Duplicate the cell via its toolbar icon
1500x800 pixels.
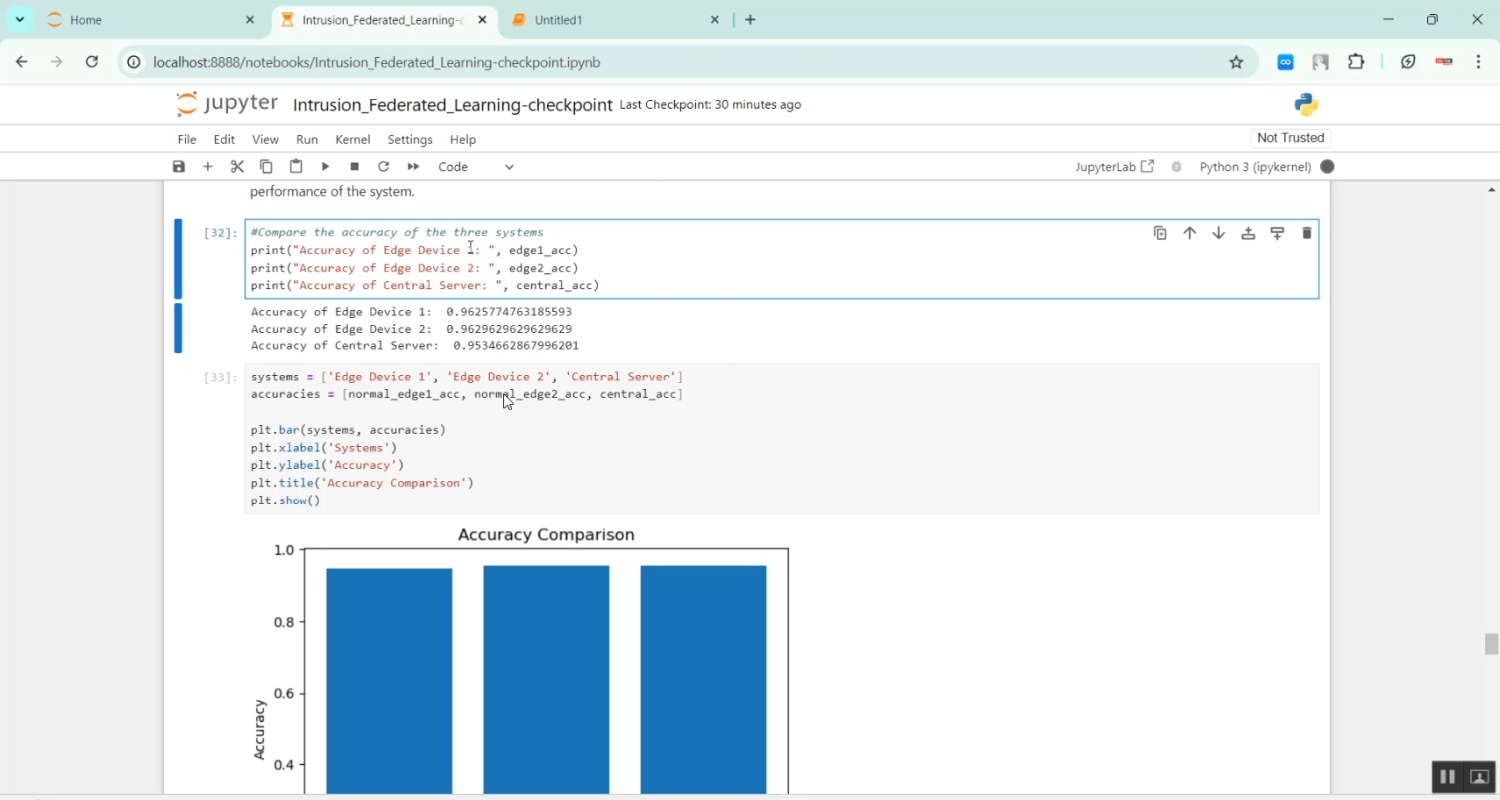pos(1160,232)
